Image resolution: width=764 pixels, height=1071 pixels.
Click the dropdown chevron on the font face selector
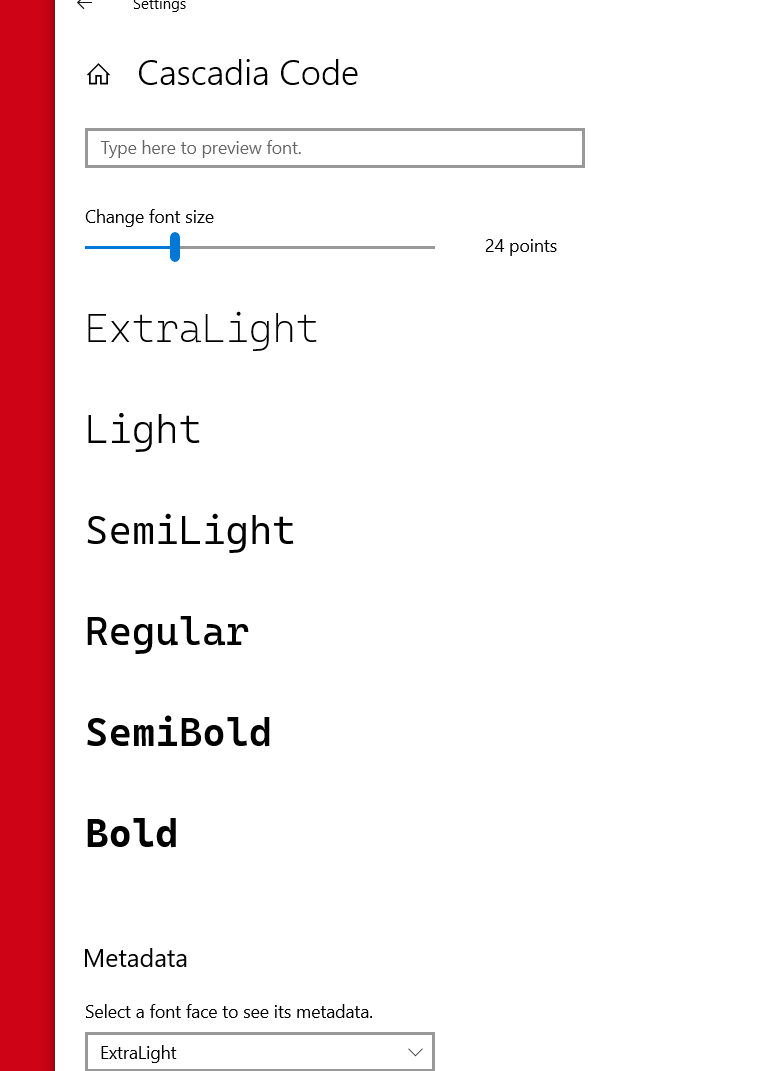click(x=415, y=1052)
